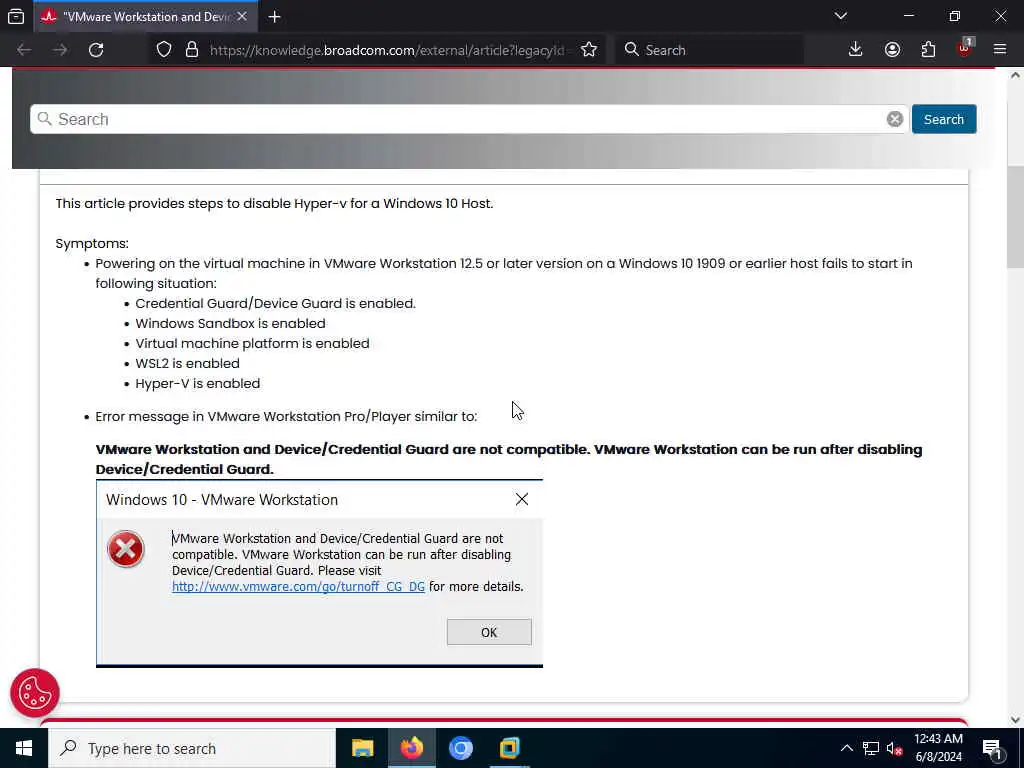The width and height of the screenshot is (1024, 768).
Task: Click page scrollbar down arrow
Action: click(1016, 720)
